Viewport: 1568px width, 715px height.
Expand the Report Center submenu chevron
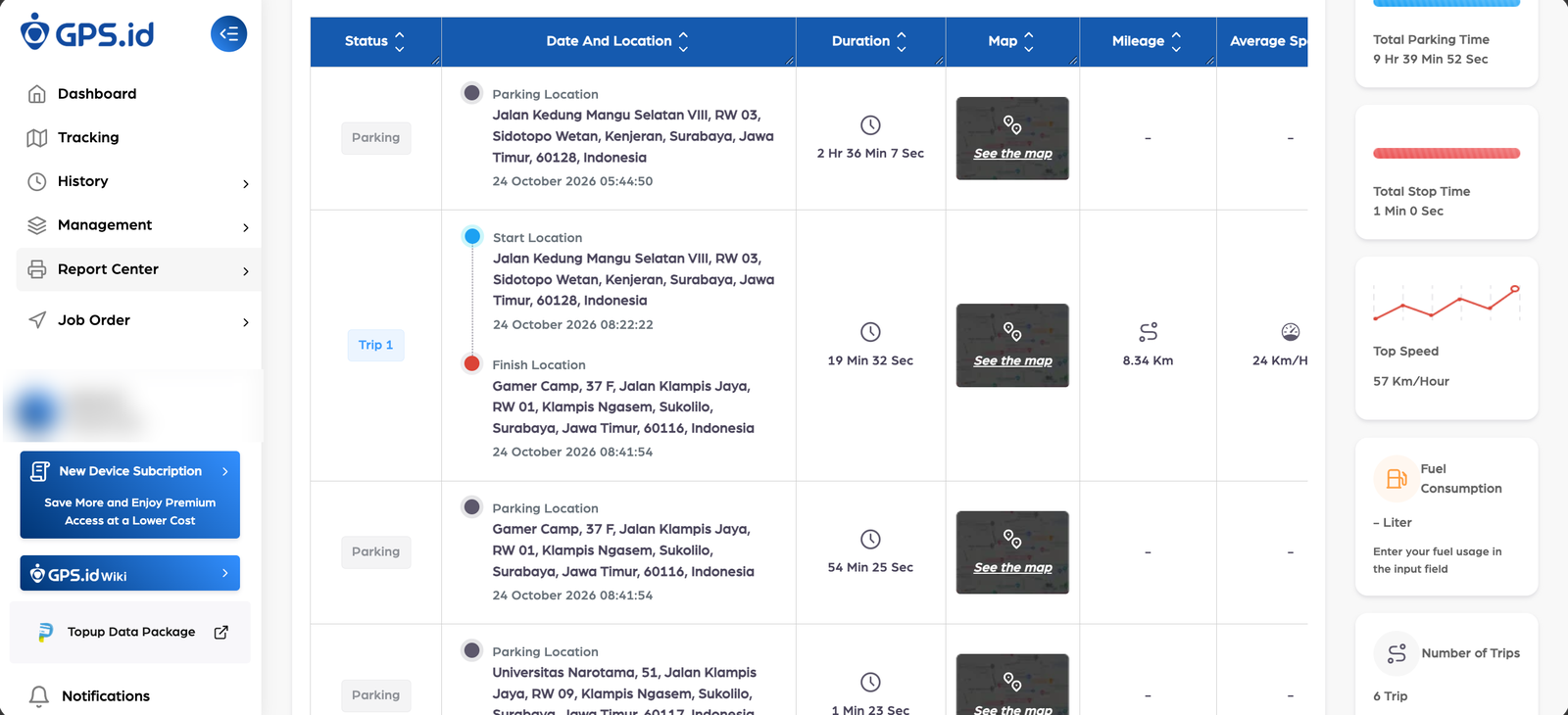(x=246, y=271)
